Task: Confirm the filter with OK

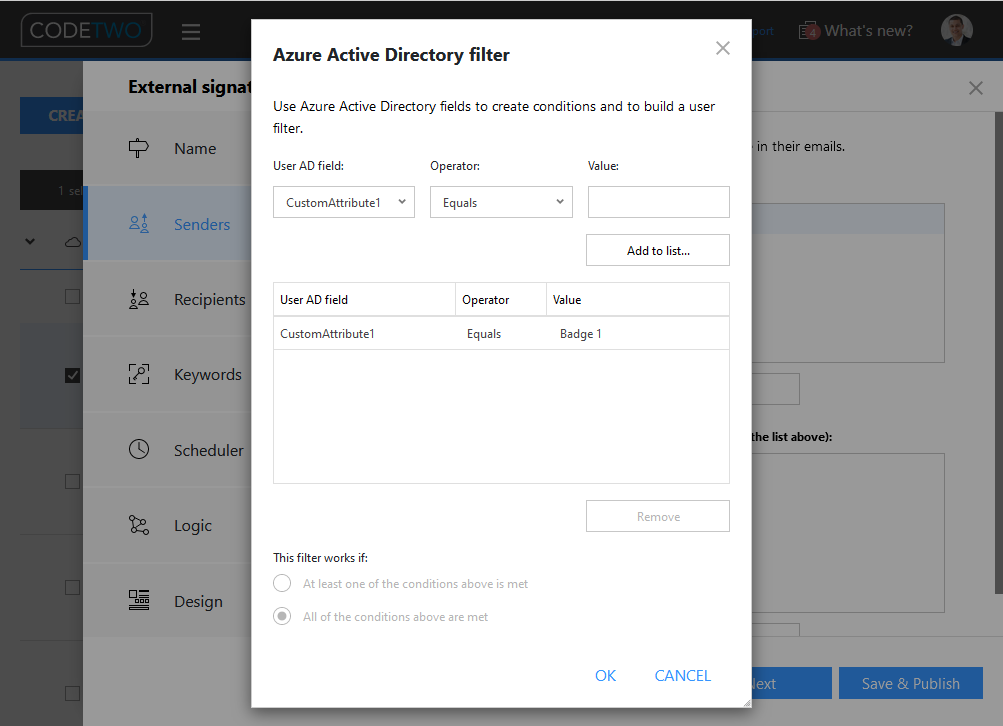Action: coord(605,676)
